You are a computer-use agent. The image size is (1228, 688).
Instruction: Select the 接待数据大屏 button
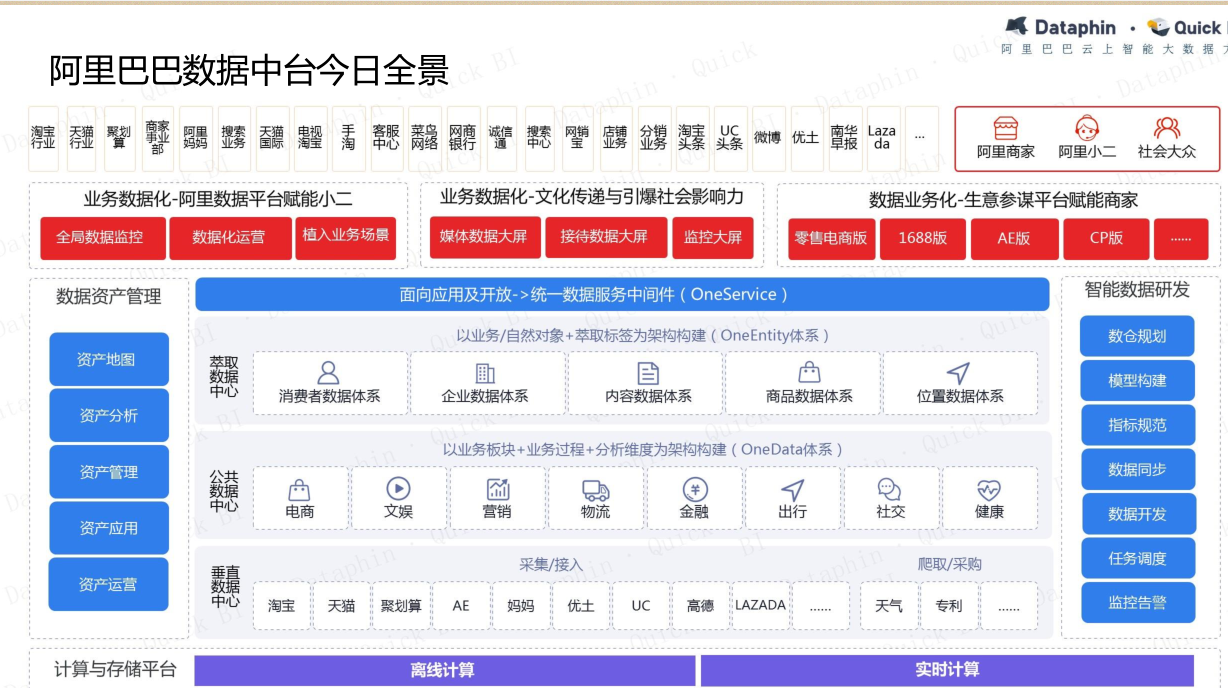tap(604, 238)
